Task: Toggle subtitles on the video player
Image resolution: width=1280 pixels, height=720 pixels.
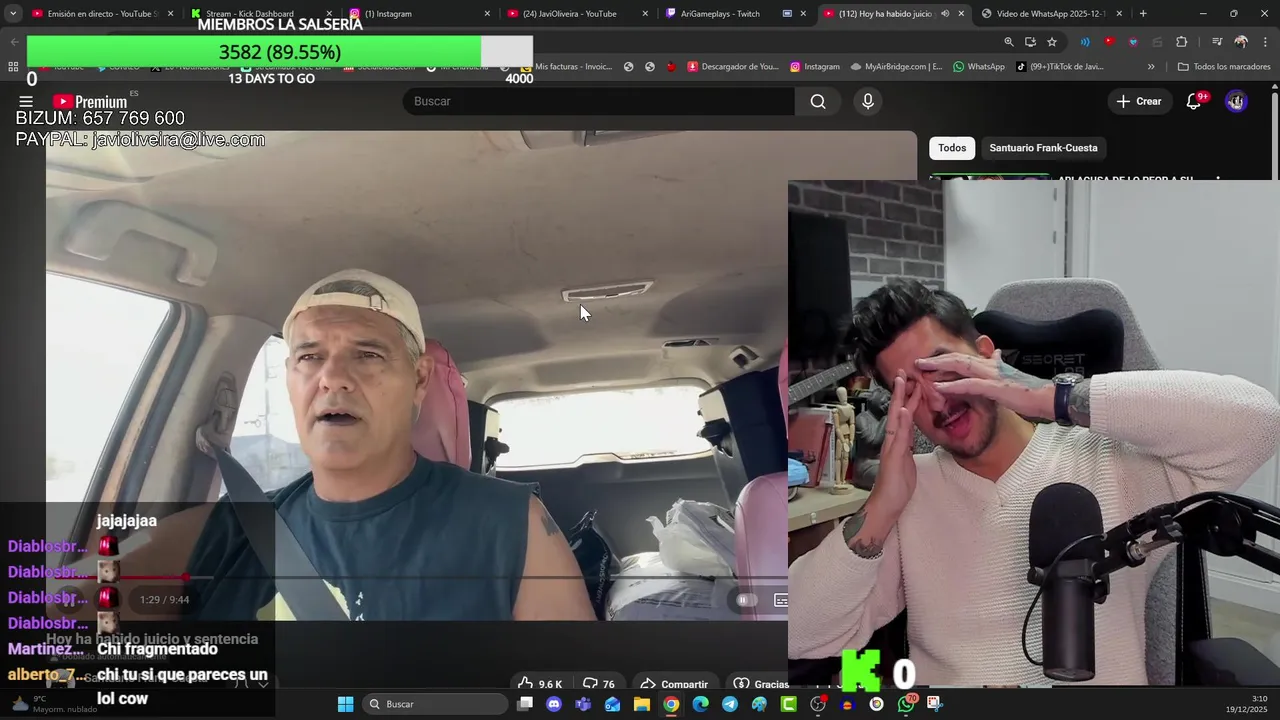Action: (x=781, y=600)
